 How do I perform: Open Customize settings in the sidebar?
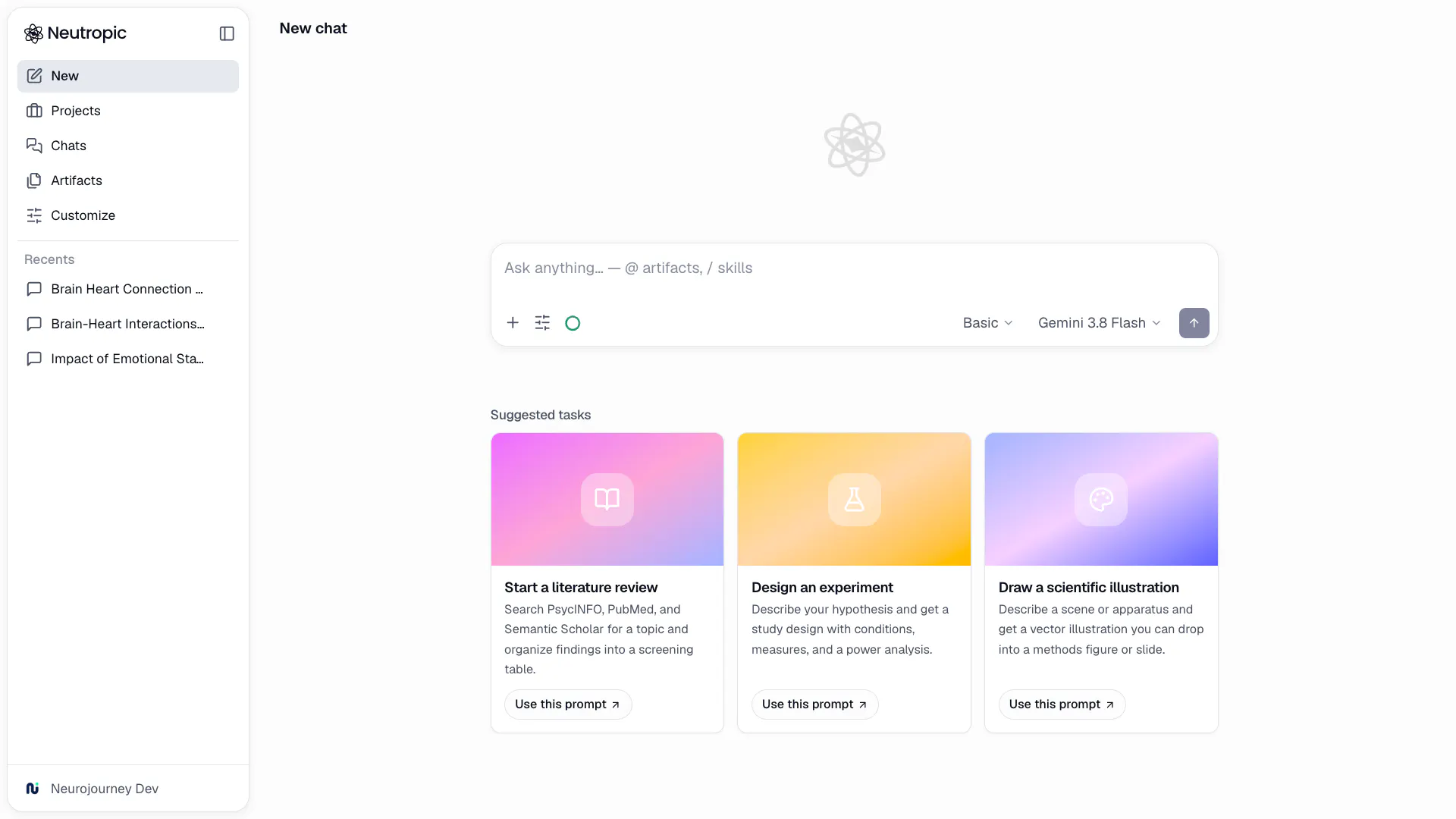click(128, 215)
